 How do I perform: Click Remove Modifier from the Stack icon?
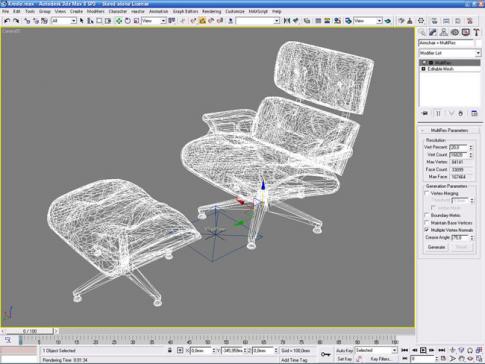tap(461, 113)
